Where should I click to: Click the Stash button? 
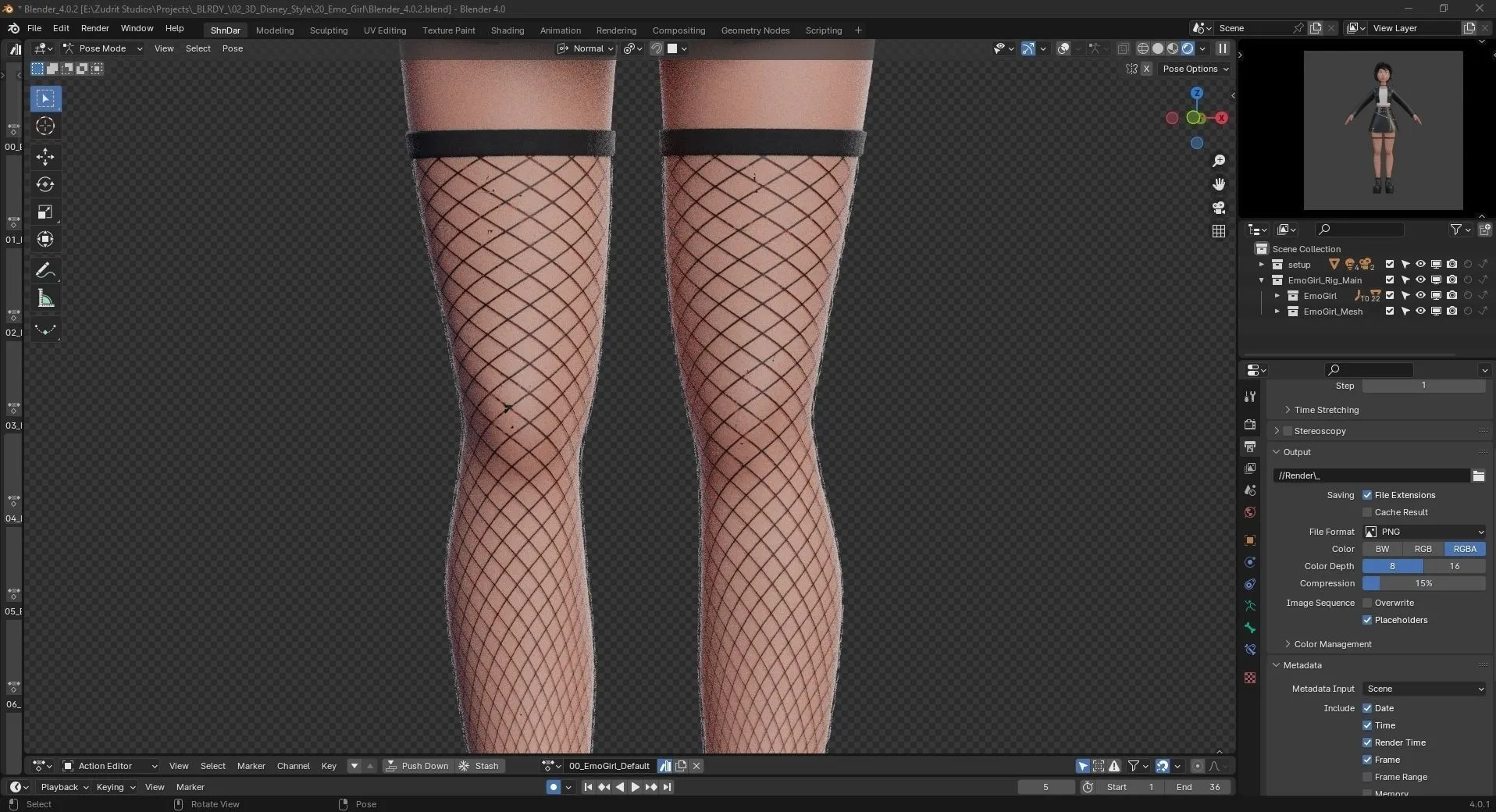pos(479,765)
